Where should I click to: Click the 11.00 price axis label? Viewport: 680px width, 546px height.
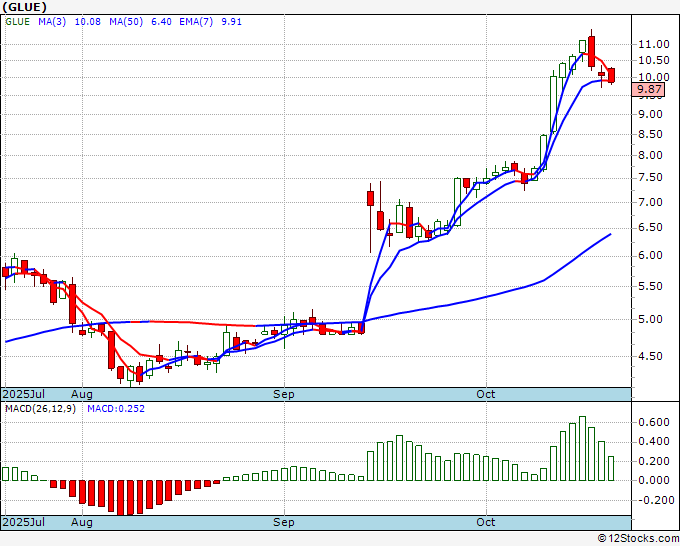coord(654,44)
